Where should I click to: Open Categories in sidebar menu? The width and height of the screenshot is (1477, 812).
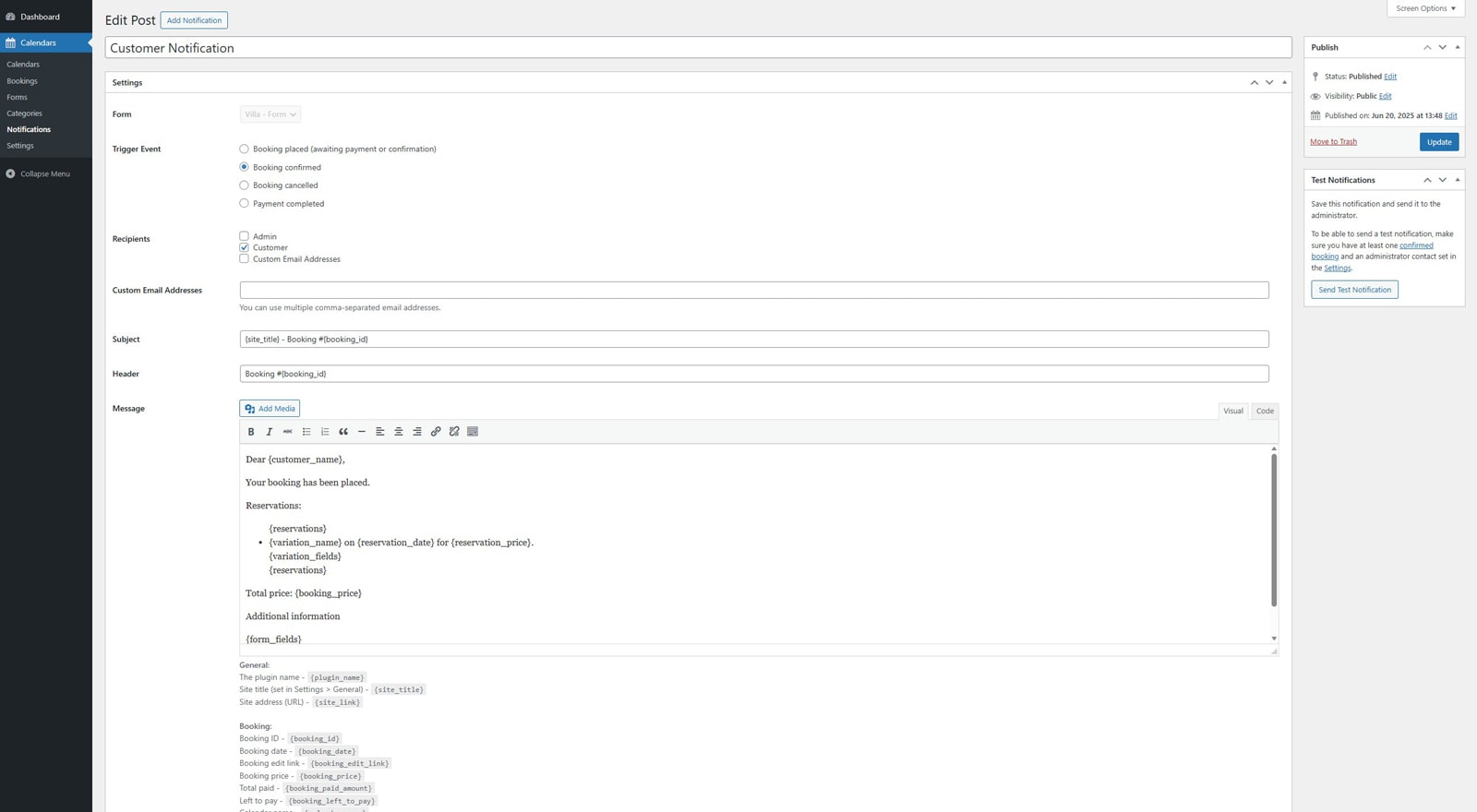(x=24, y=113)
